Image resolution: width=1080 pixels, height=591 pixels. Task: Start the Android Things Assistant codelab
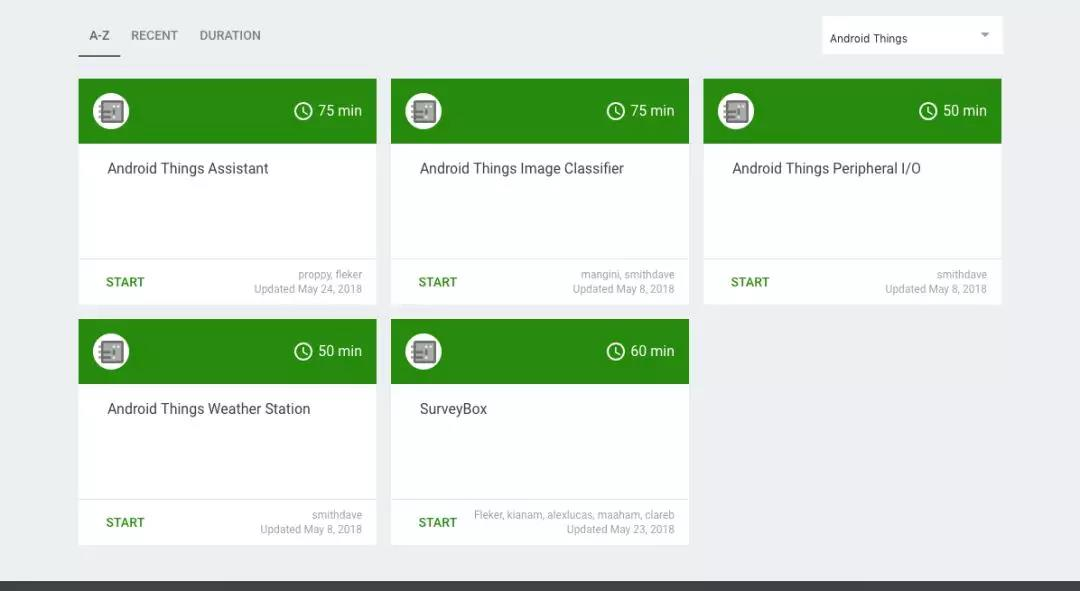coord(125,282)
